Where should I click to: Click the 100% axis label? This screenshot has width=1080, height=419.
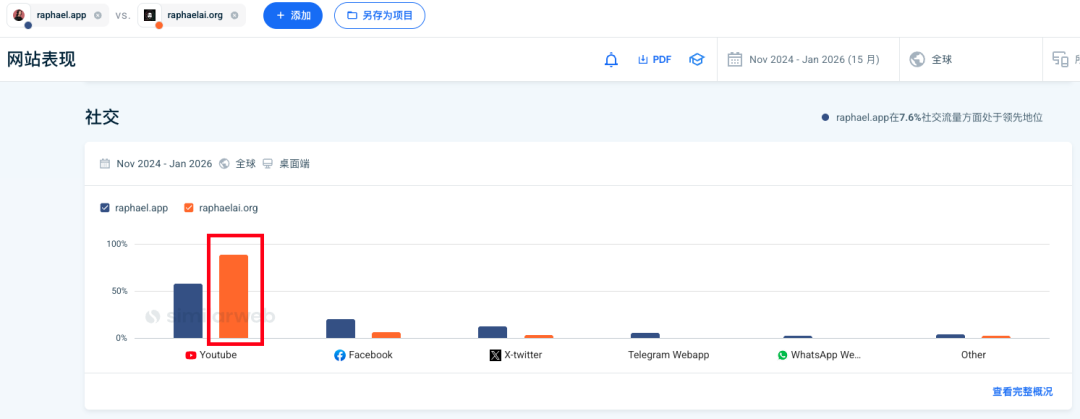[x=116, y=244]
